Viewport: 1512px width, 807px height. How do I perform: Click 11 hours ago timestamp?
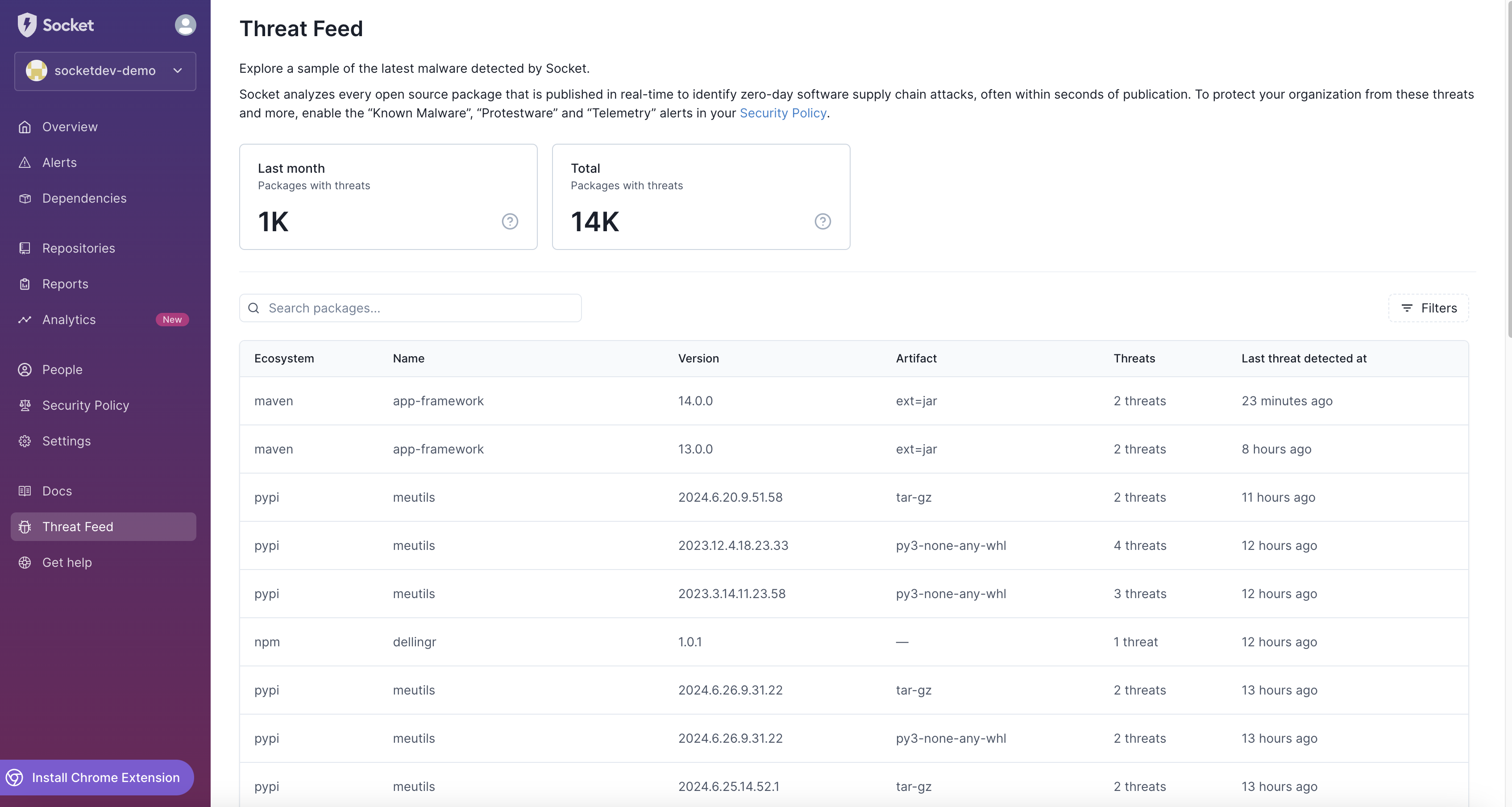tap(1278, 497)
